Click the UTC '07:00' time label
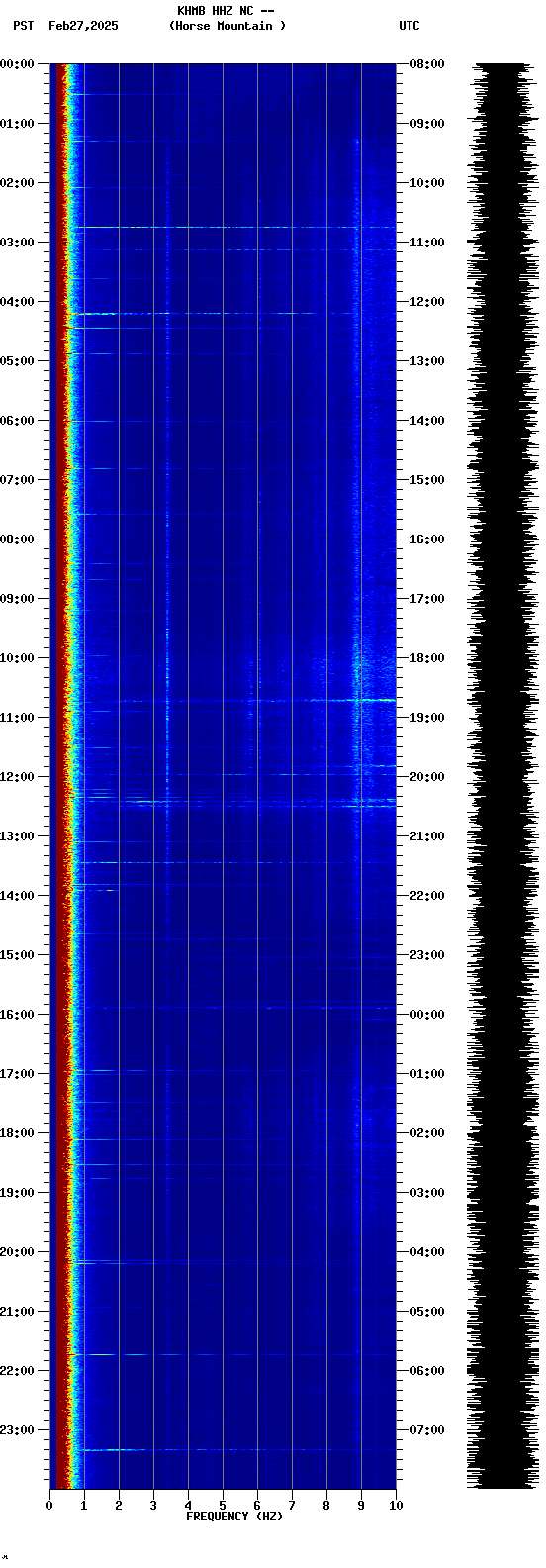Image resolution: width=546 pixels, height=1568 pixels. click(427, 1430)
